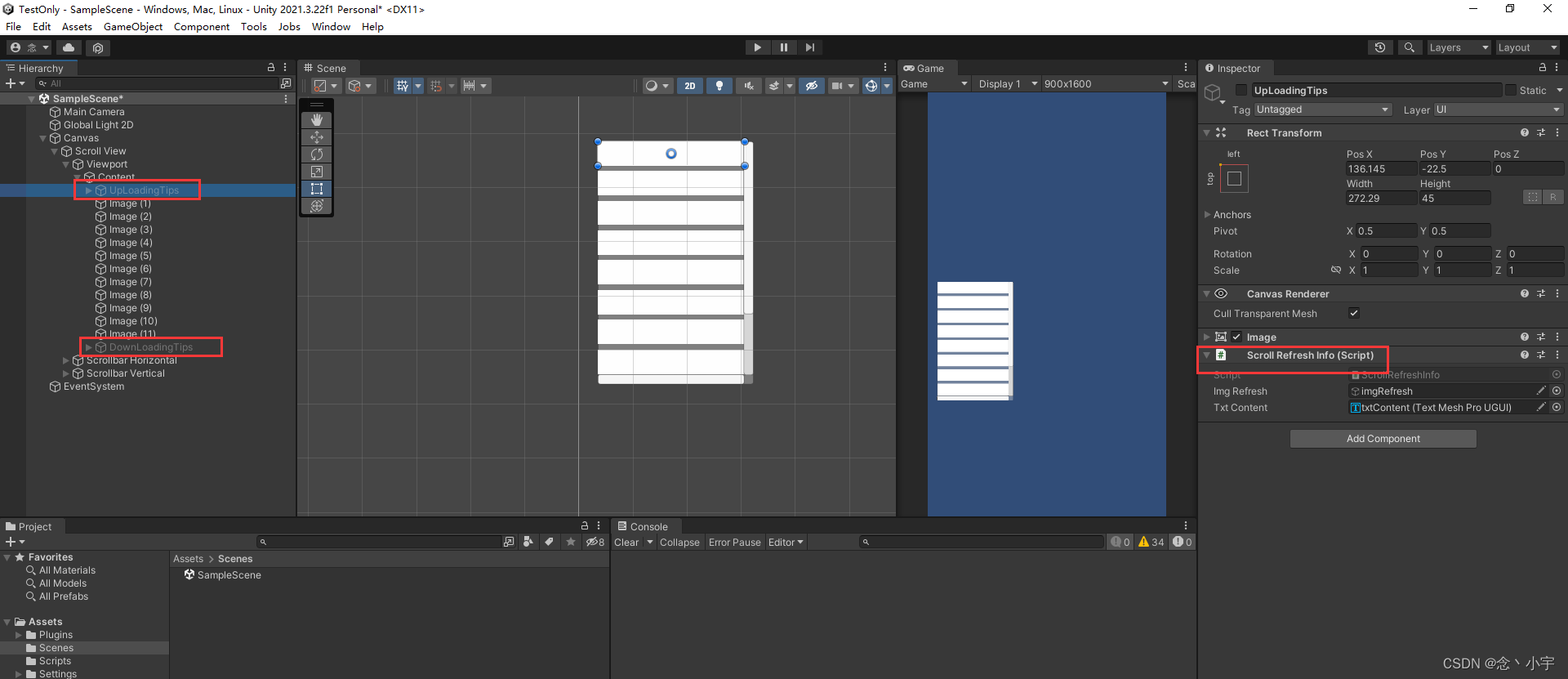Disable the Image component checkbox
This screenshot has height=679, width=1568.
(x=1236, y=337)
